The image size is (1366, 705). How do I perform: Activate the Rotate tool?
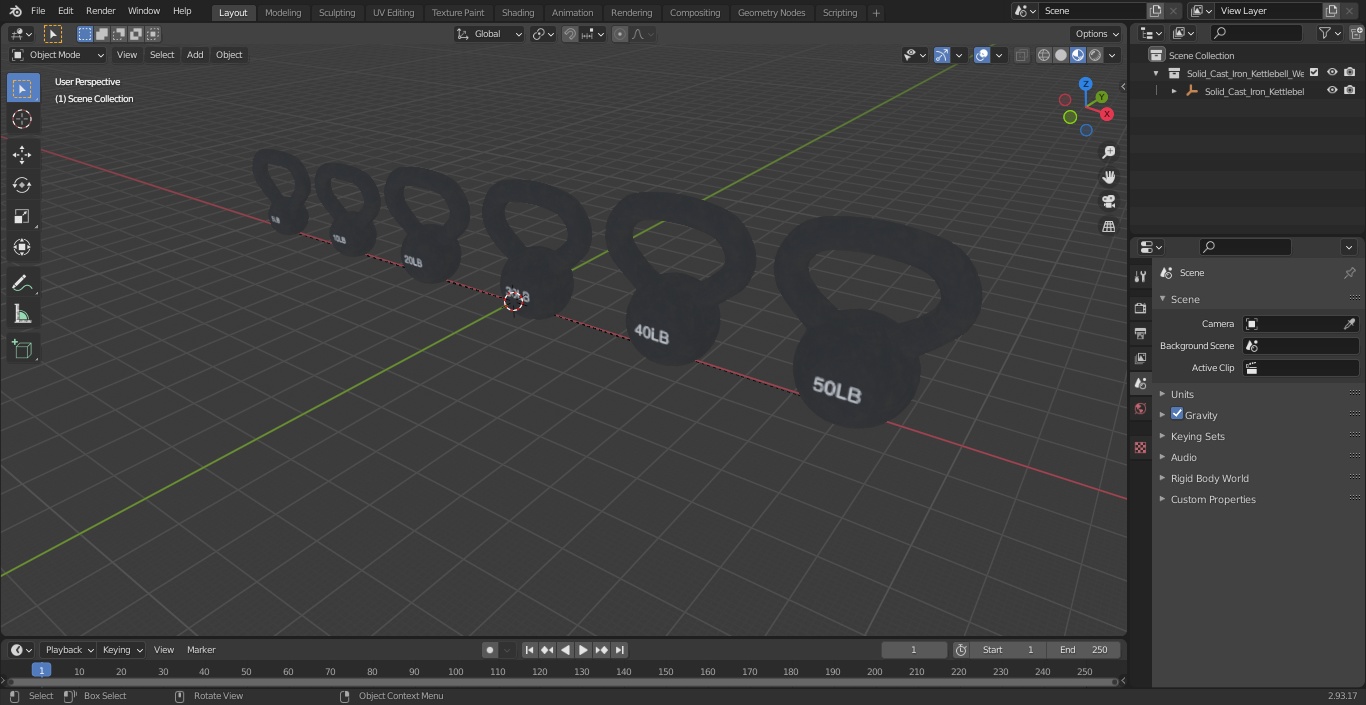tap(22, 185)
